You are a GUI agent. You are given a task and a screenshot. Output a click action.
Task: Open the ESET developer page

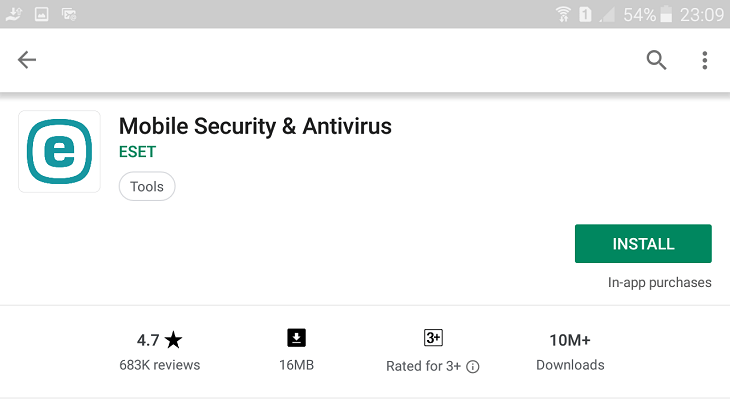tap(137, 152)
